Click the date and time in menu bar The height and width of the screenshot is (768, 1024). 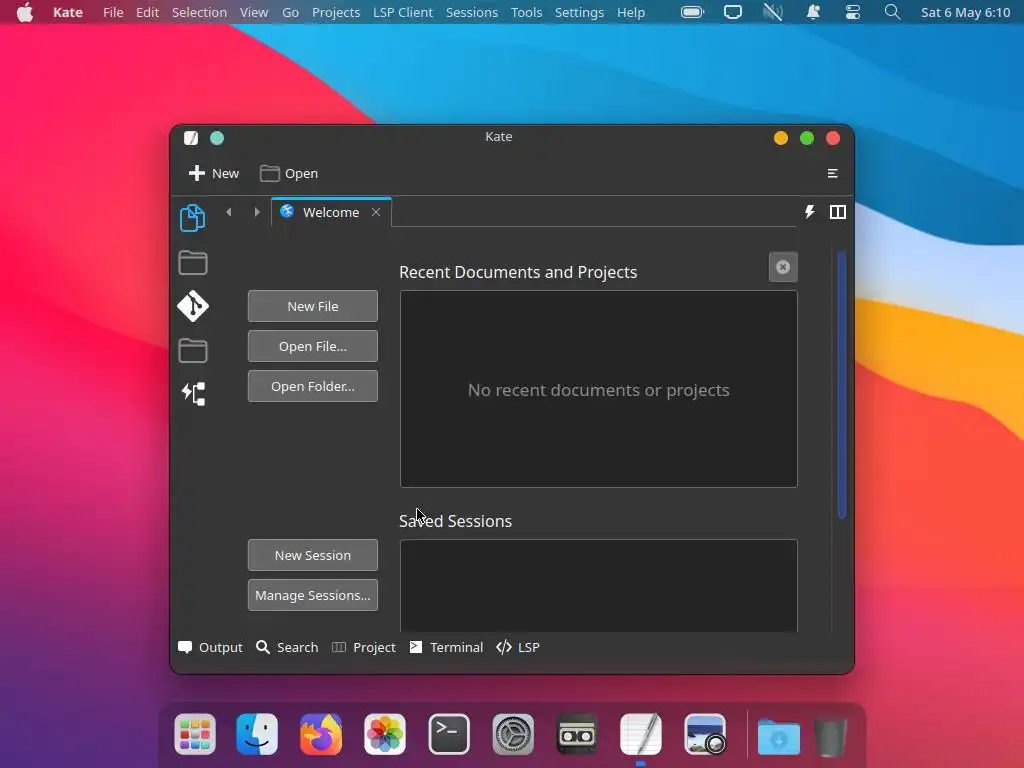tap(965, 12)
